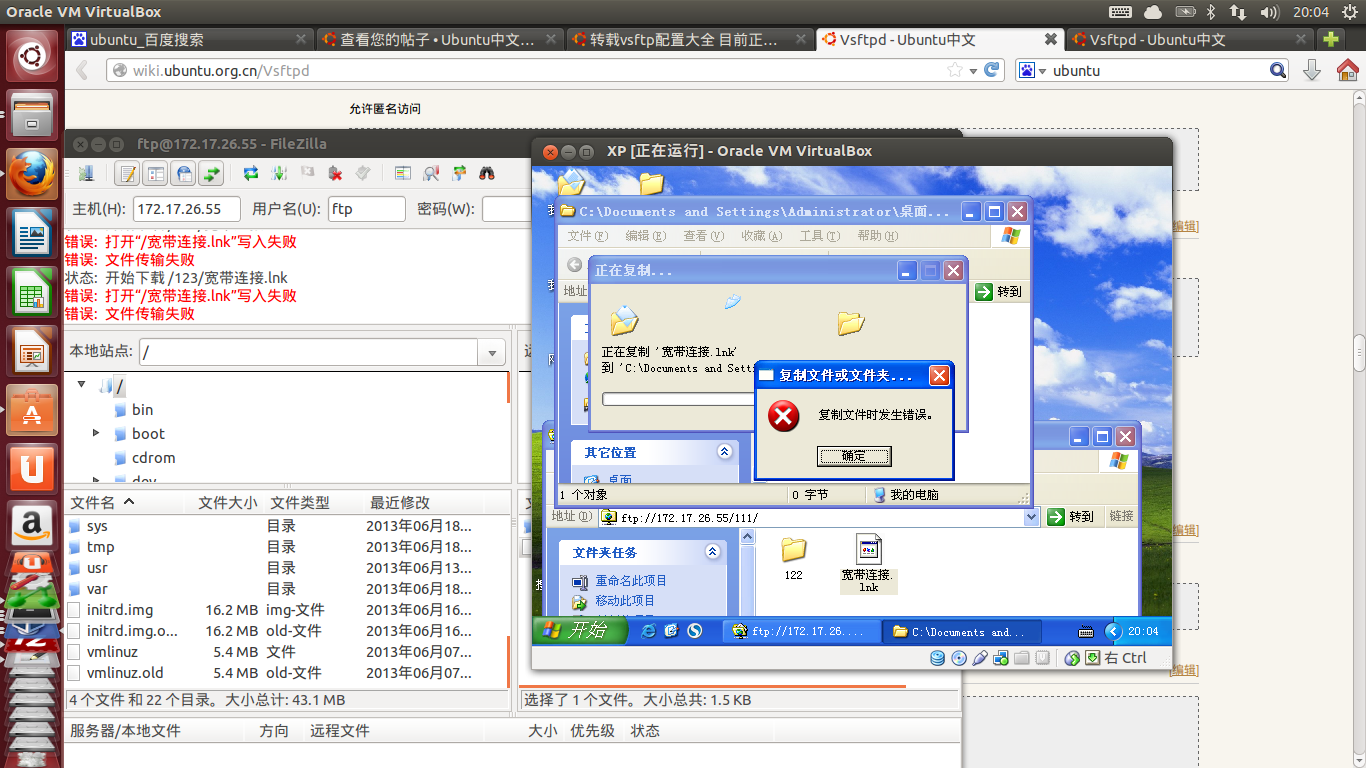Image resolution: width=1366 pixels, height=768 pixels.
Task: Click the FileZilla username field
Action: click(x=367, y=209)
